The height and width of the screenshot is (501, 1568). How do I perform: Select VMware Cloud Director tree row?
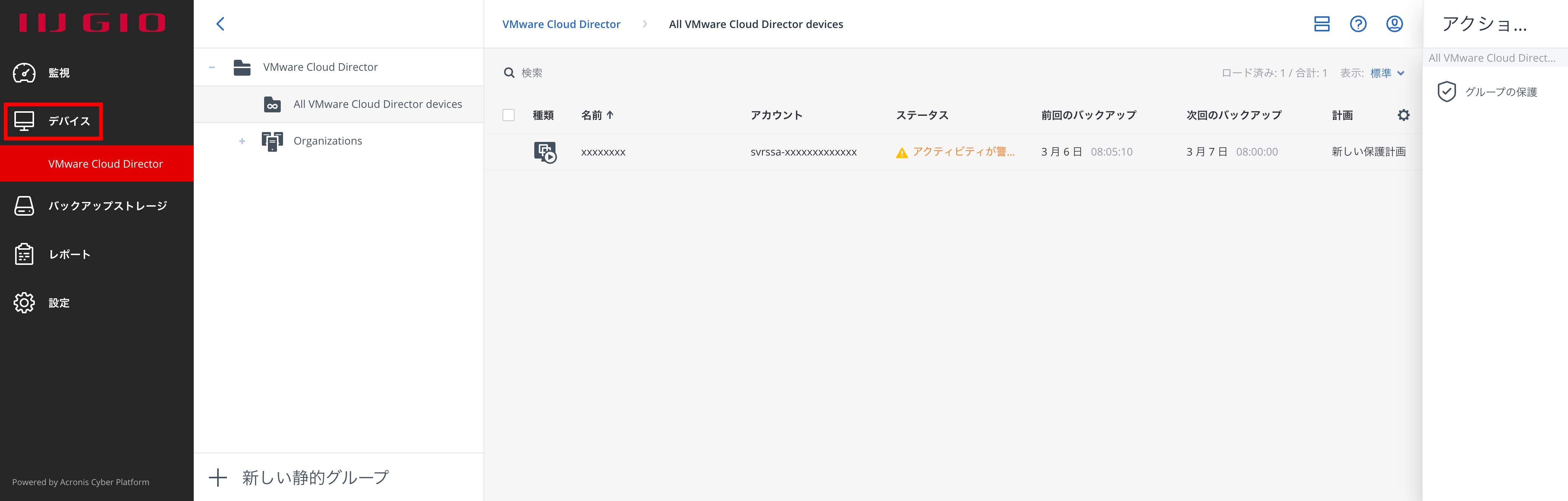pos(338,67)
